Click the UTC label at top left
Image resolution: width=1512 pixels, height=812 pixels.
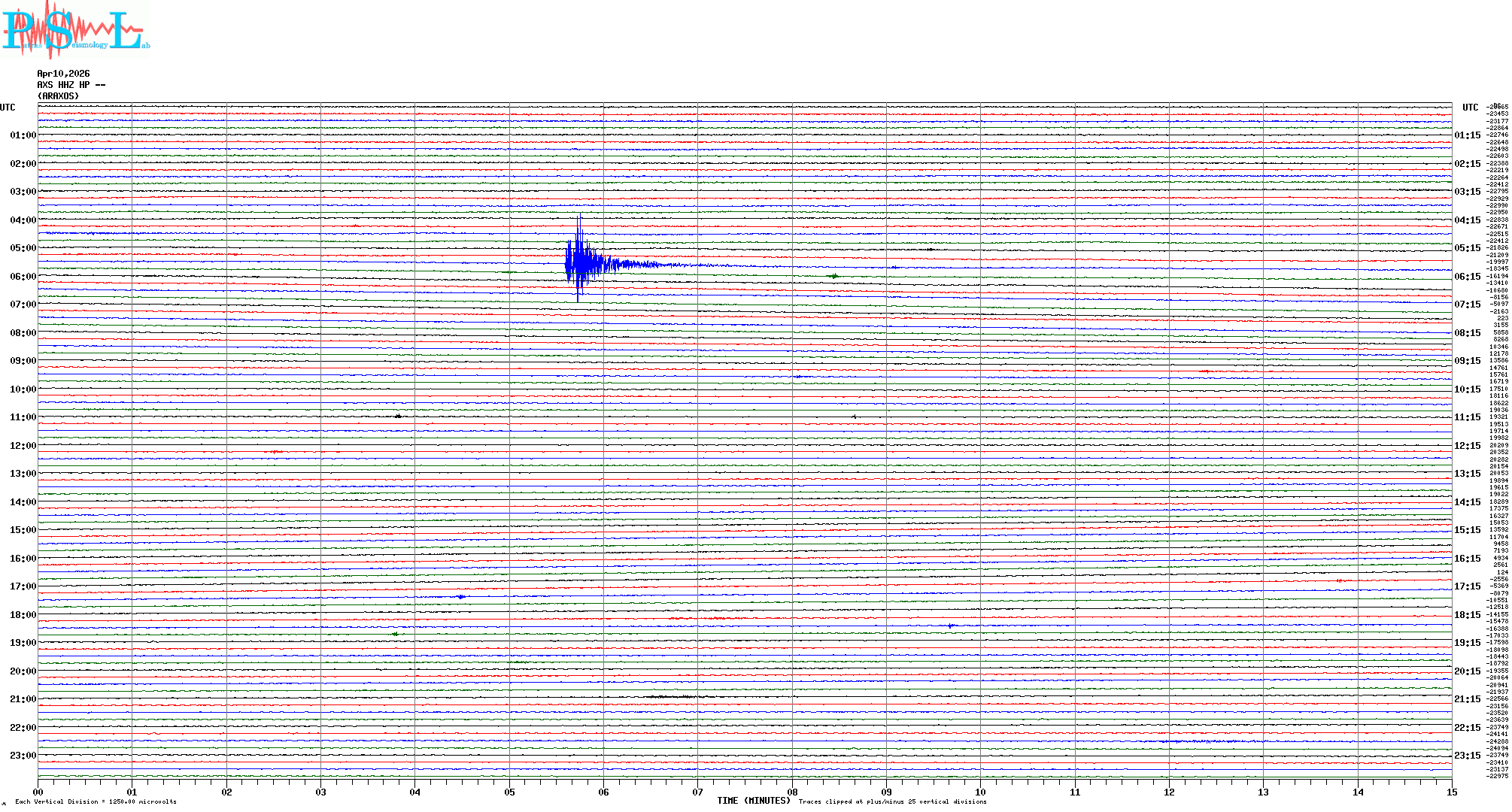pyautogui.click(x=8, y=108)
